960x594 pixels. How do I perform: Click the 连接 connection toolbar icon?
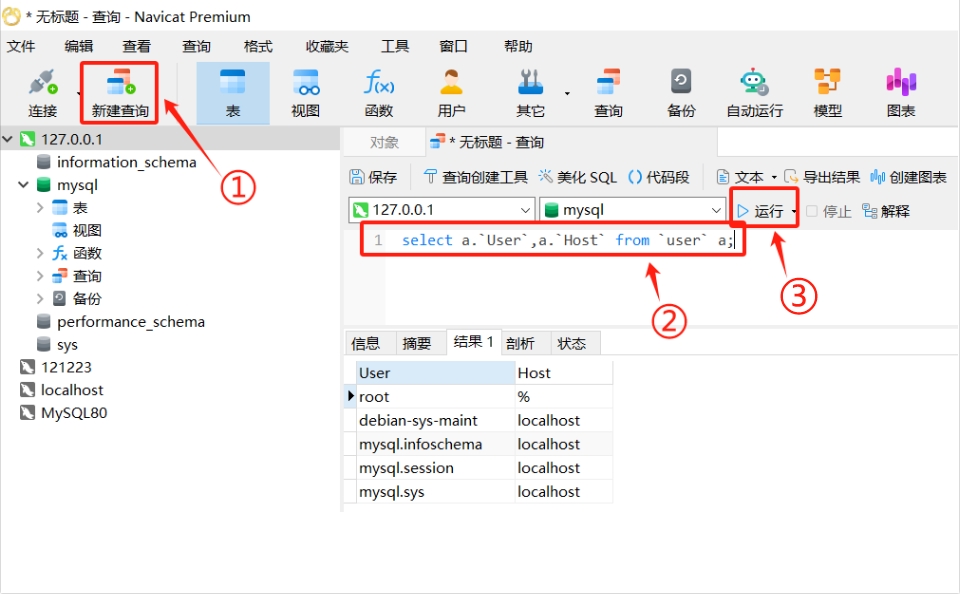pos(42,93)
